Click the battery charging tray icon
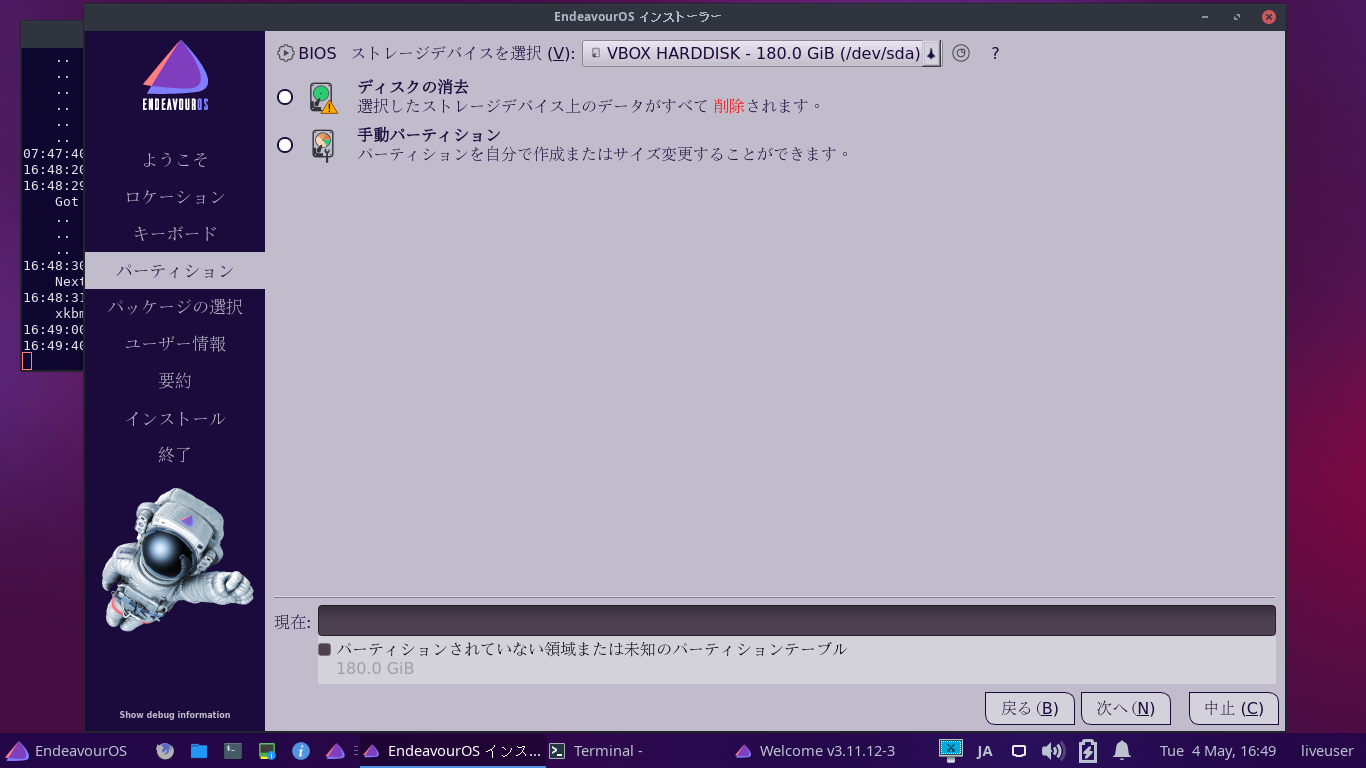 [1088, 751]
